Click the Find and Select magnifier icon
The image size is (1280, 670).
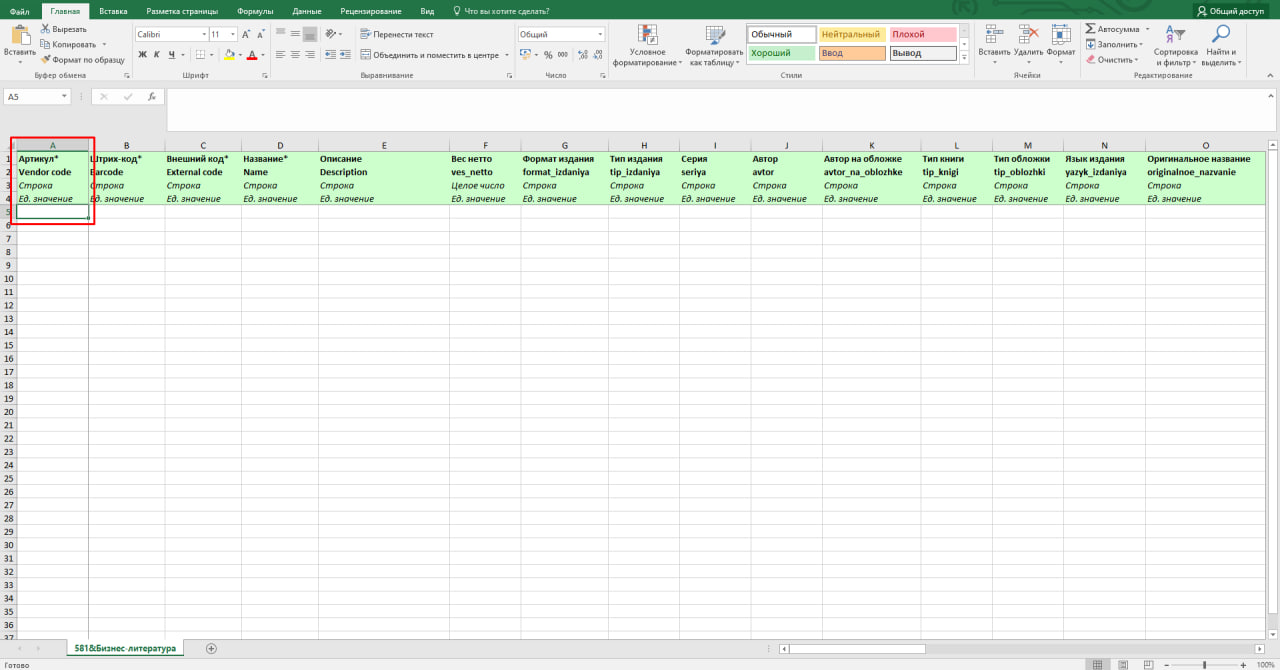pyautogui.click(x=1220, y=35)
